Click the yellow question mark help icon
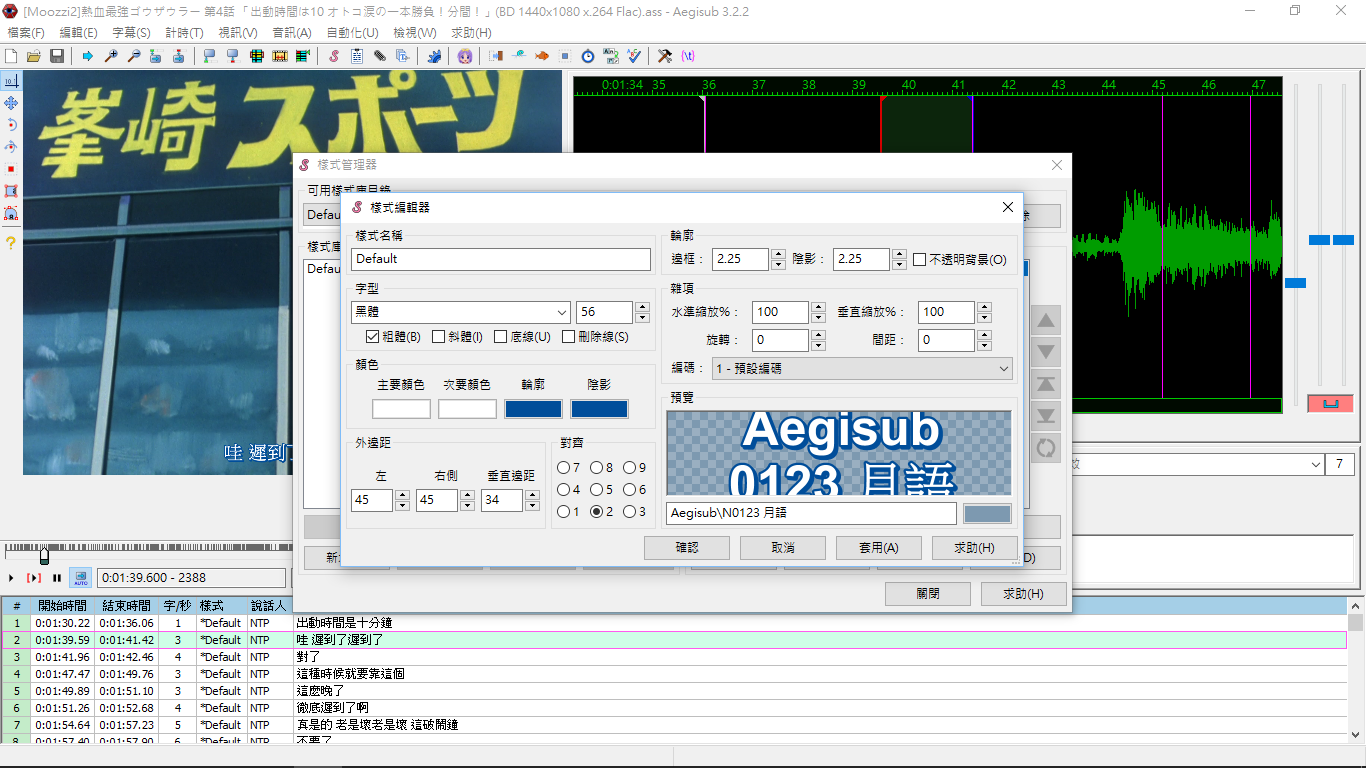 (x=11, y=243)
